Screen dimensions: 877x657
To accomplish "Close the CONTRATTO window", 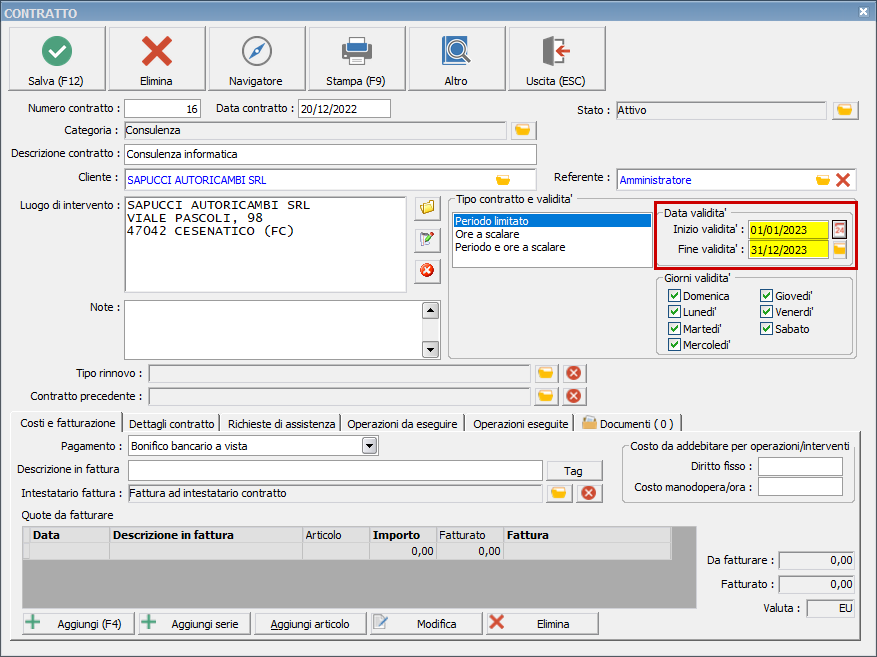I will 864,12.
